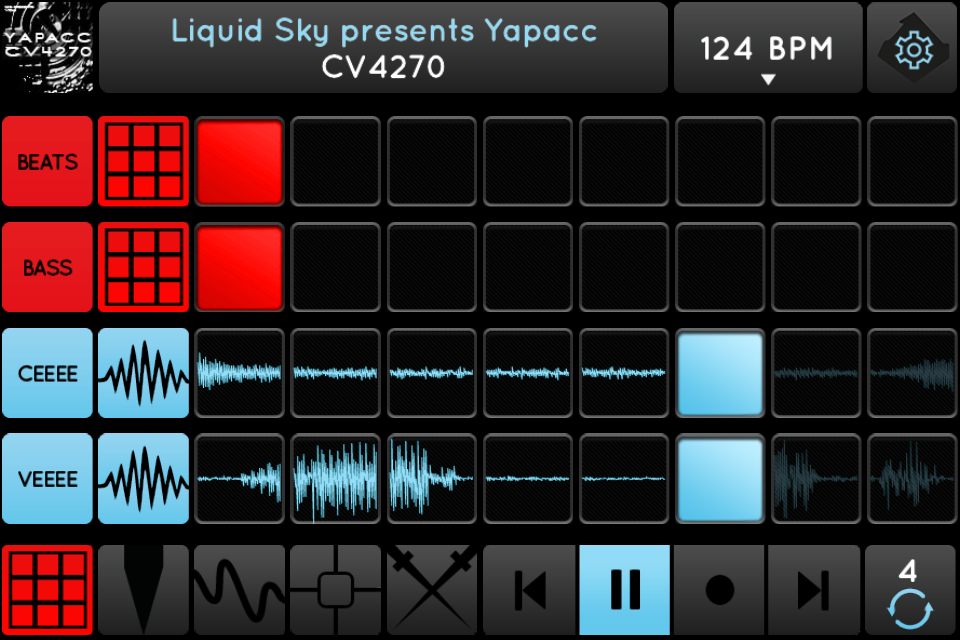This screenshot has height=640, width=960.
Task: Activate the last empty slot in BEATS row
Action: (912, 162)
